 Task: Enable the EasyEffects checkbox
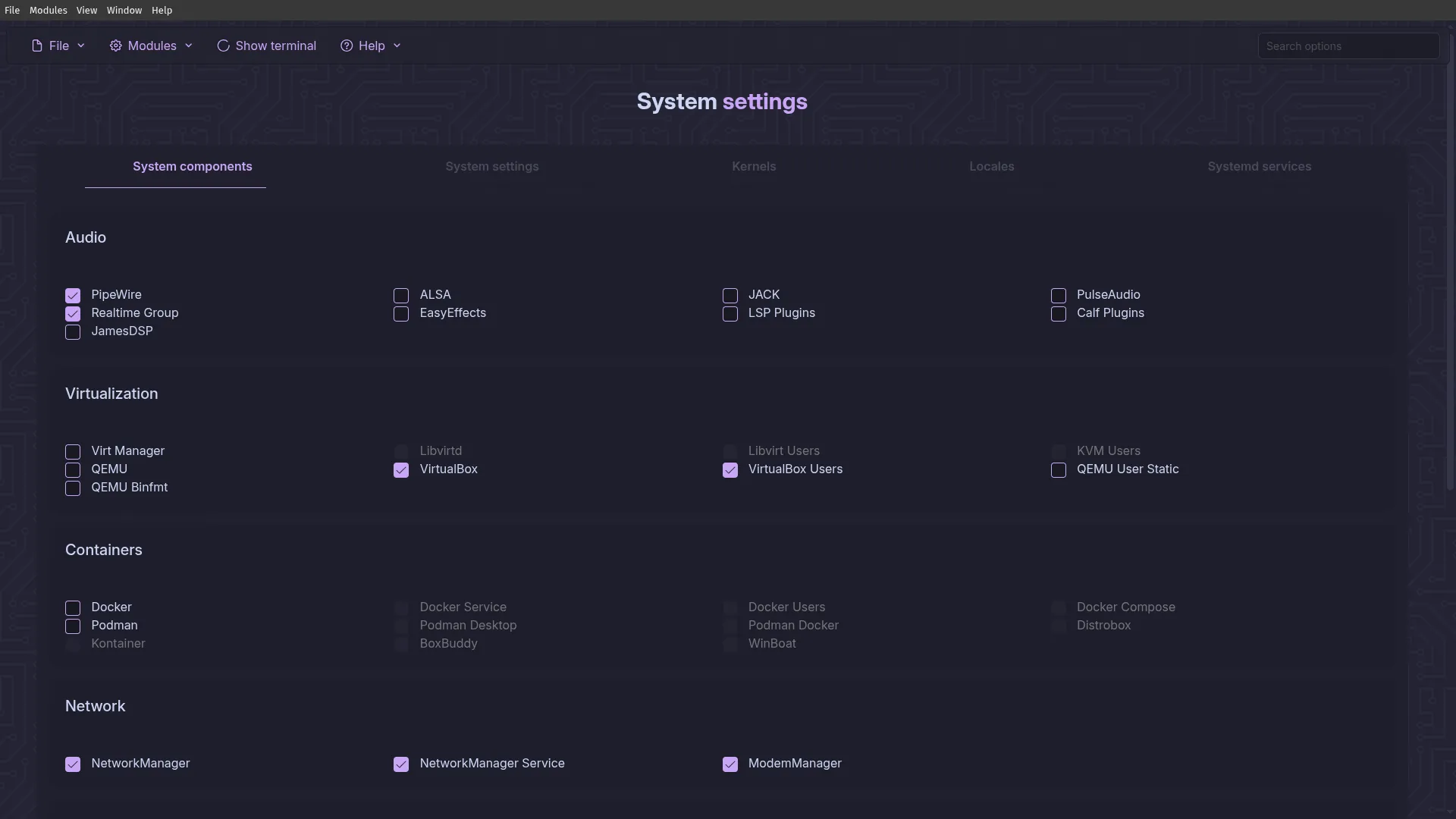coord(401,314)
